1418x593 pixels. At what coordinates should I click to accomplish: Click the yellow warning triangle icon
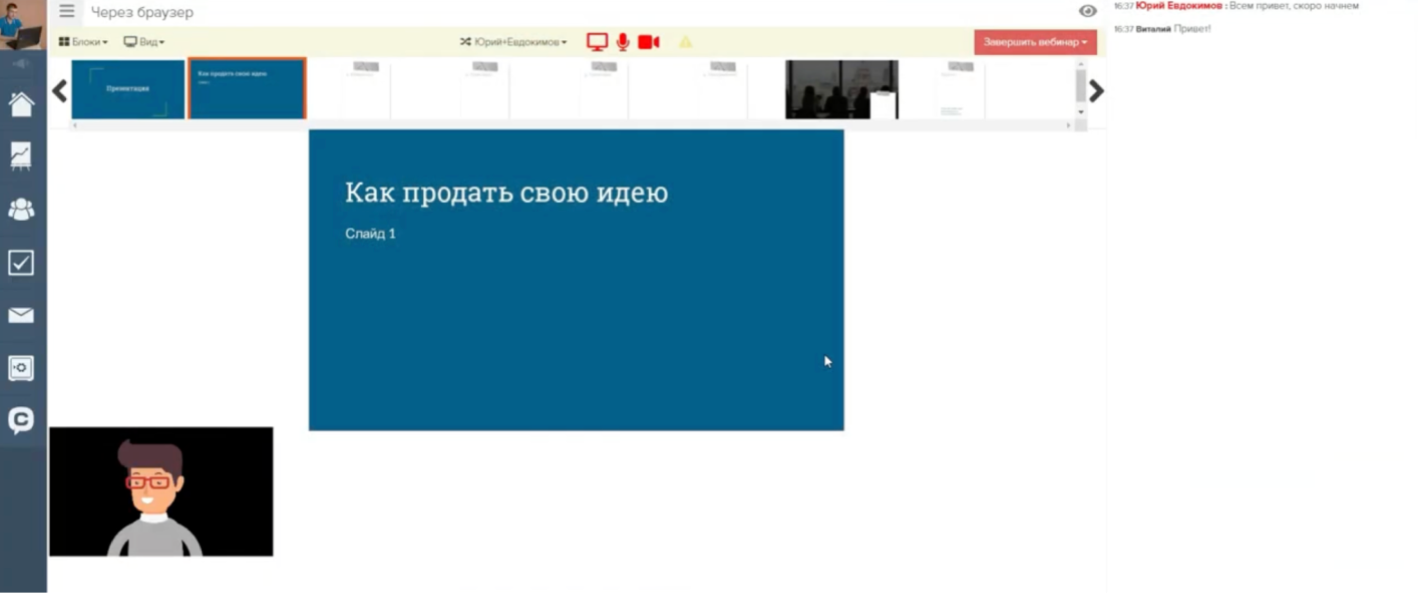686,42
